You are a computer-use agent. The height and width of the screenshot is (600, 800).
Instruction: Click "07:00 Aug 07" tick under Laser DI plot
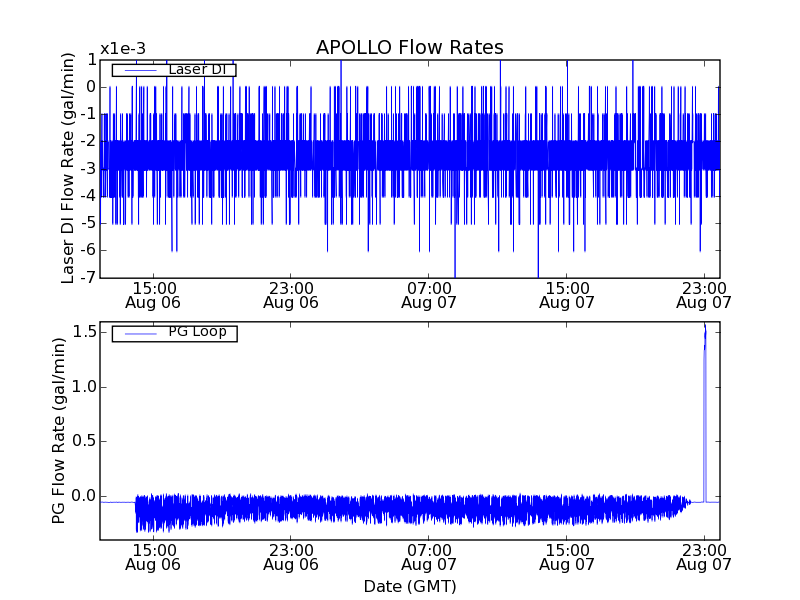click(x=429, y=296)
